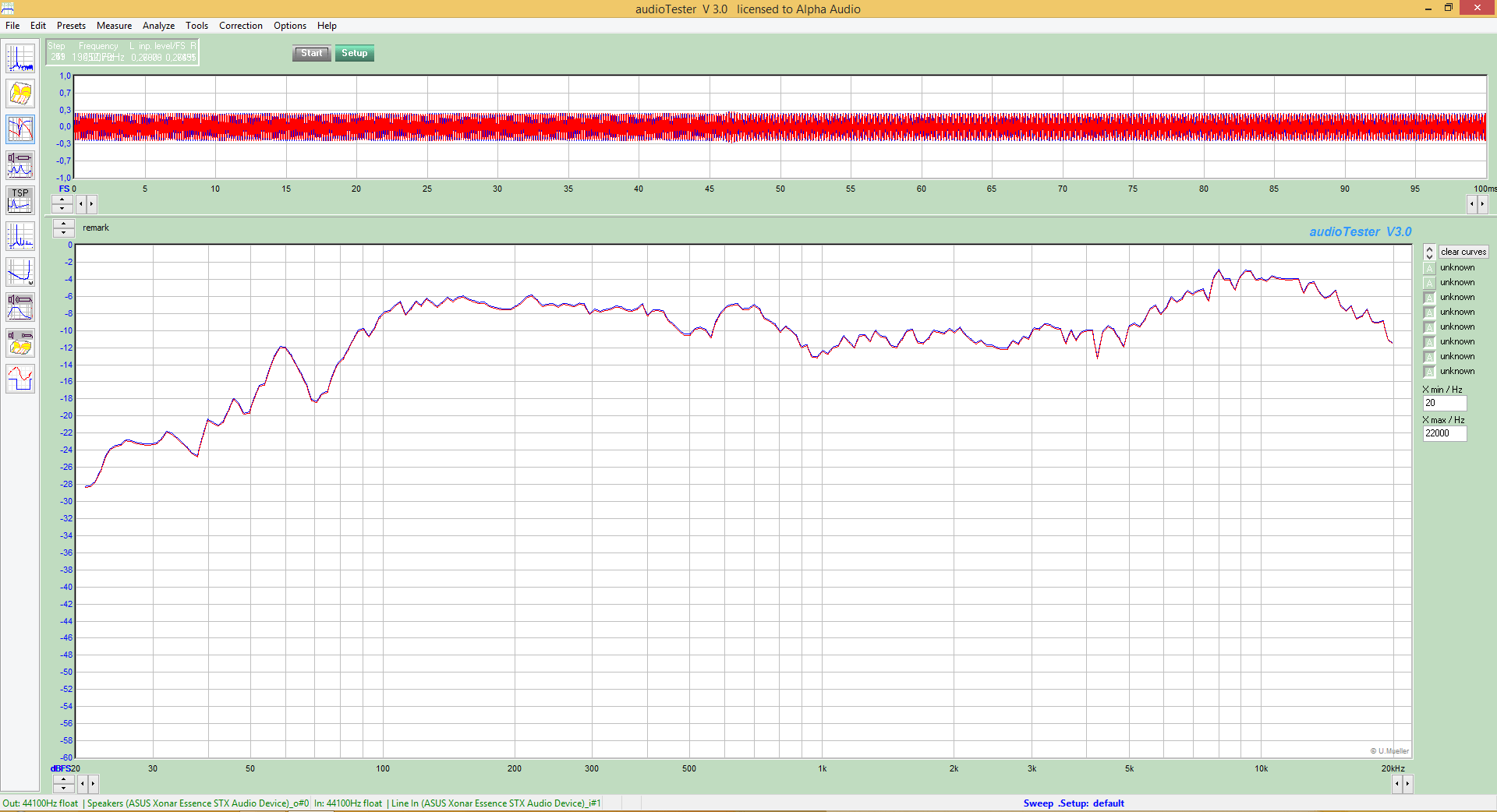
Task: Select the frequency sweep measurement icon
Action: pyautogui.click(x=20, y=129)
